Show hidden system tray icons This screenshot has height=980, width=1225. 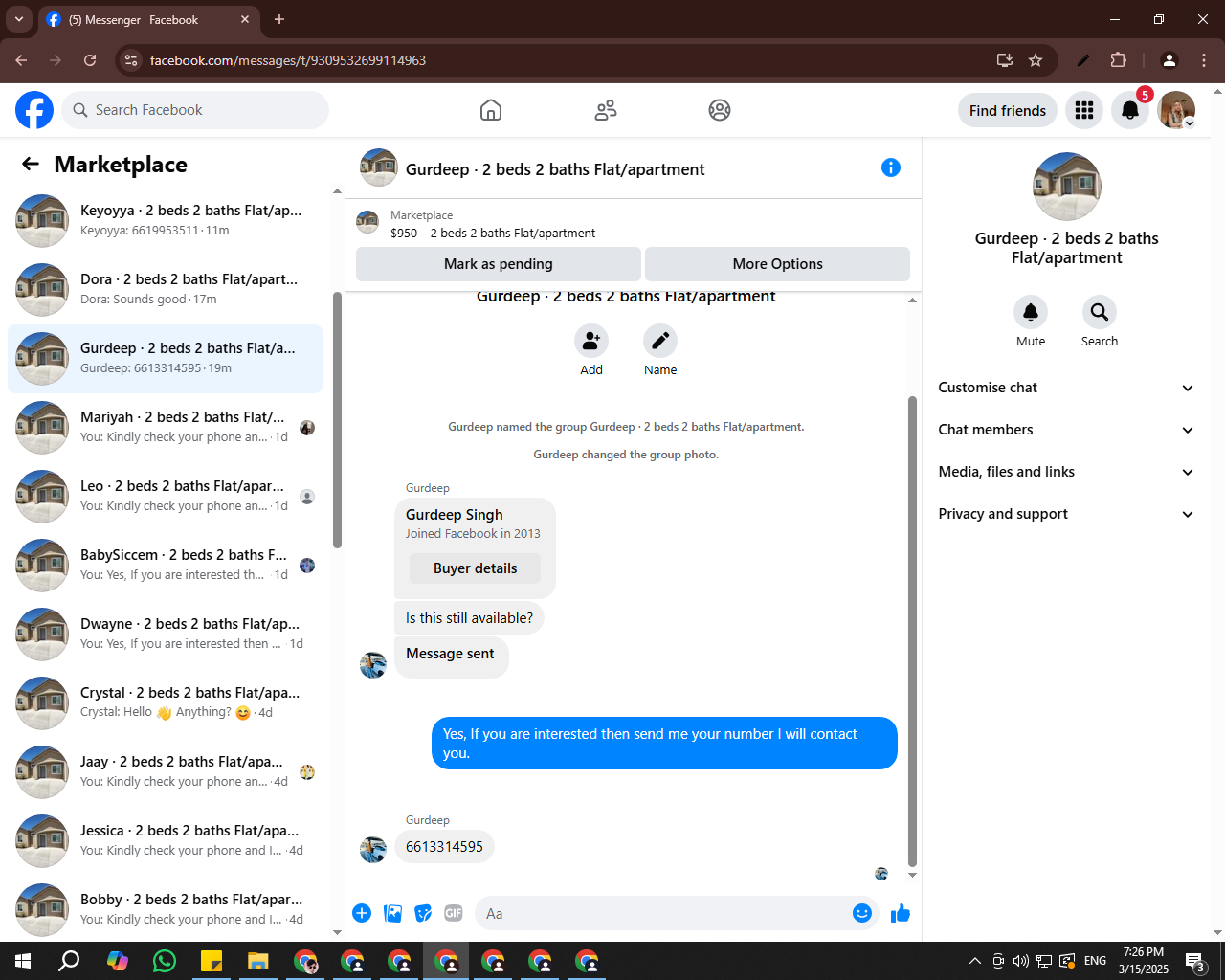pyautogui.click(x=974, y=961)
